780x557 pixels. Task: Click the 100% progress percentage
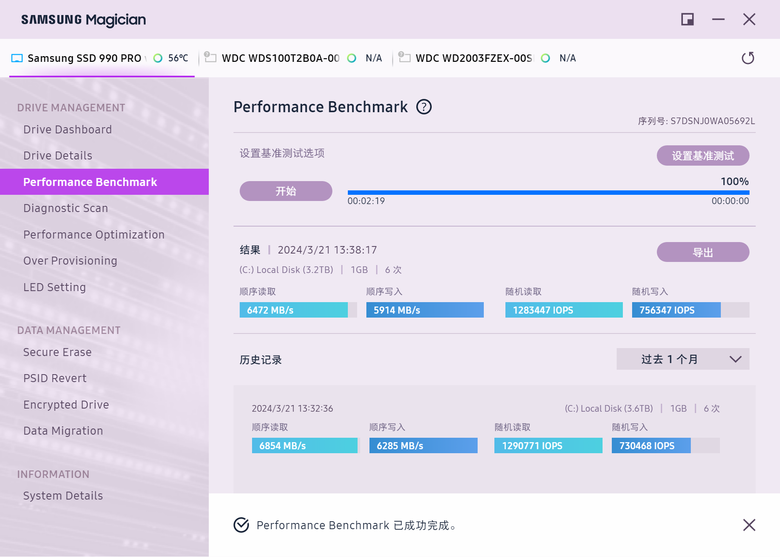tap(735, 182)
